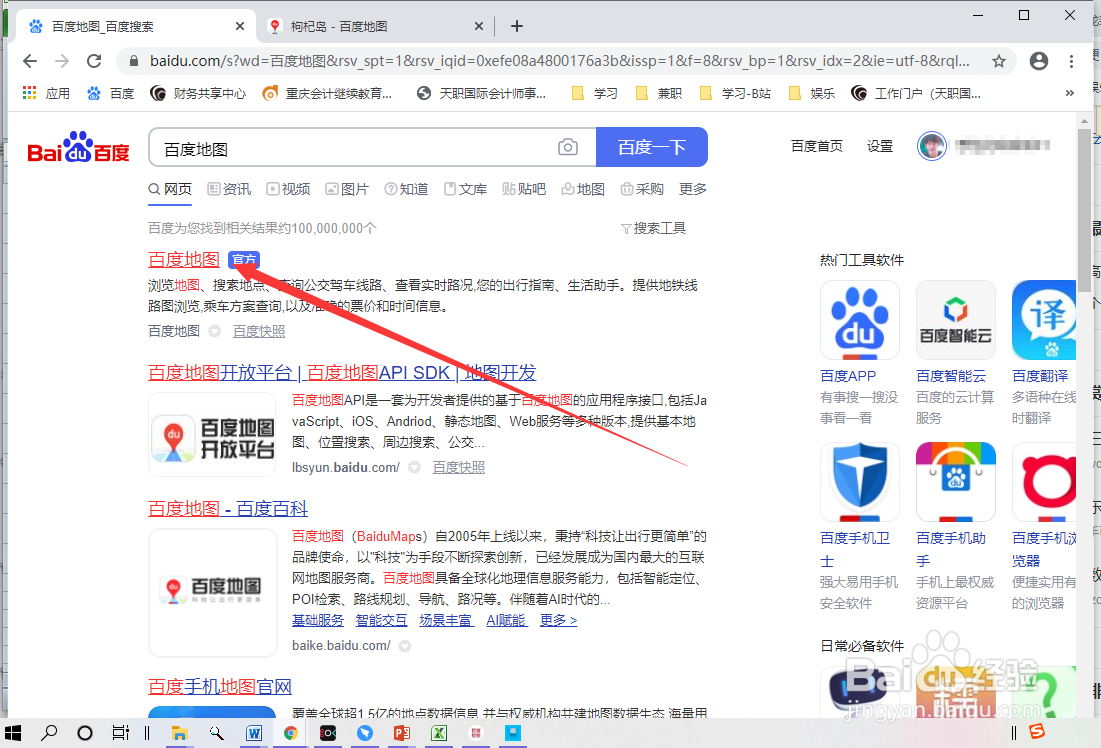Open the 百度 bookmark
The image size is (1101, 748).
tap(110, 93)
